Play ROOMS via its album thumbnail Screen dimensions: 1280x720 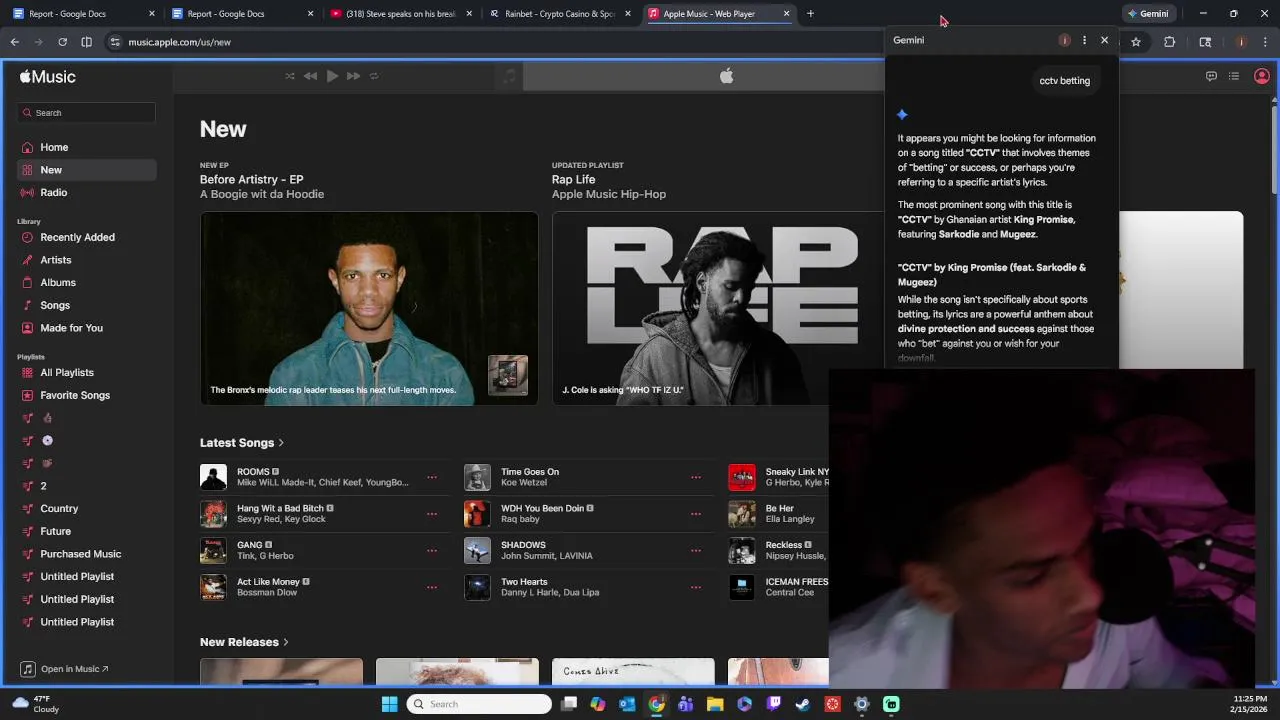(x=213, y=477)
